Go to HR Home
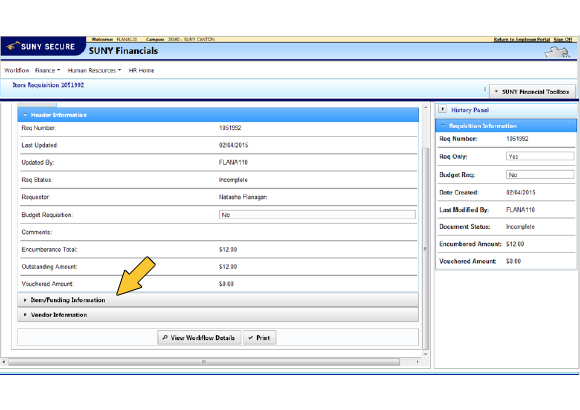Image resolution: width=580 pixels, height=410 pixels. tap(141, 70)
